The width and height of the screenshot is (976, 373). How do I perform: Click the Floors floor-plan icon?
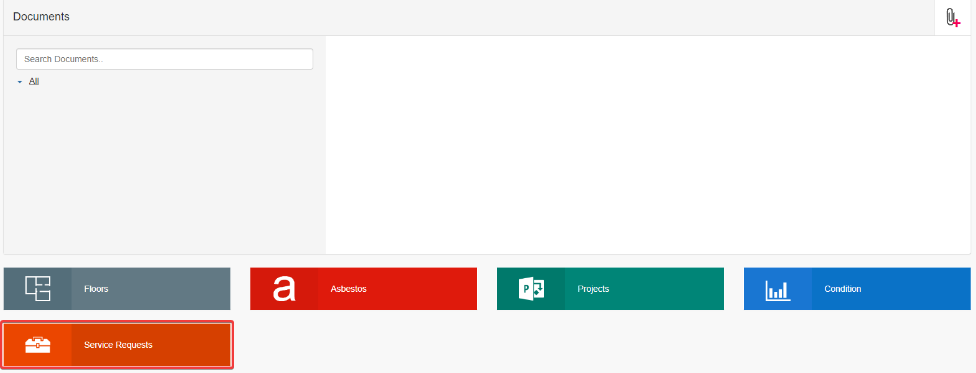[x=38, y=289]
